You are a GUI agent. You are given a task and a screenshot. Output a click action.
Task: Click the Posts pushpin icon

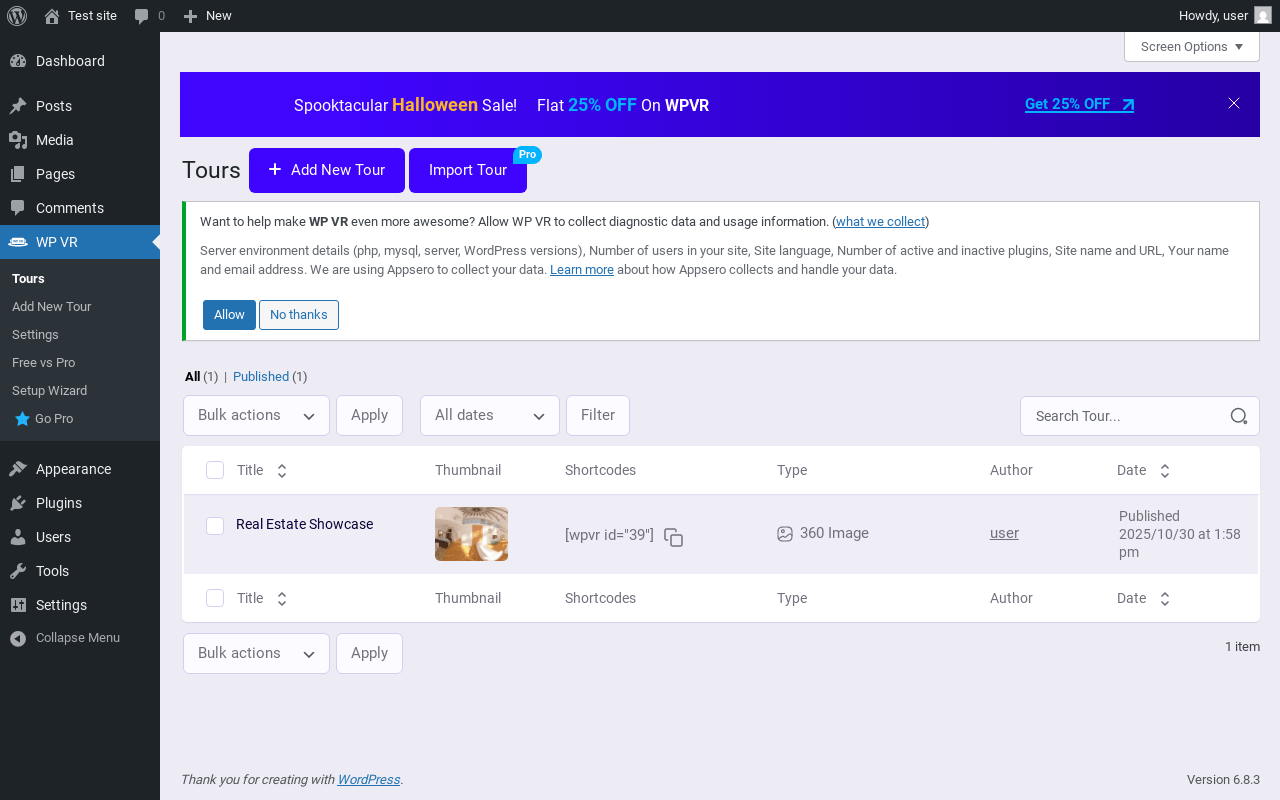18,106
